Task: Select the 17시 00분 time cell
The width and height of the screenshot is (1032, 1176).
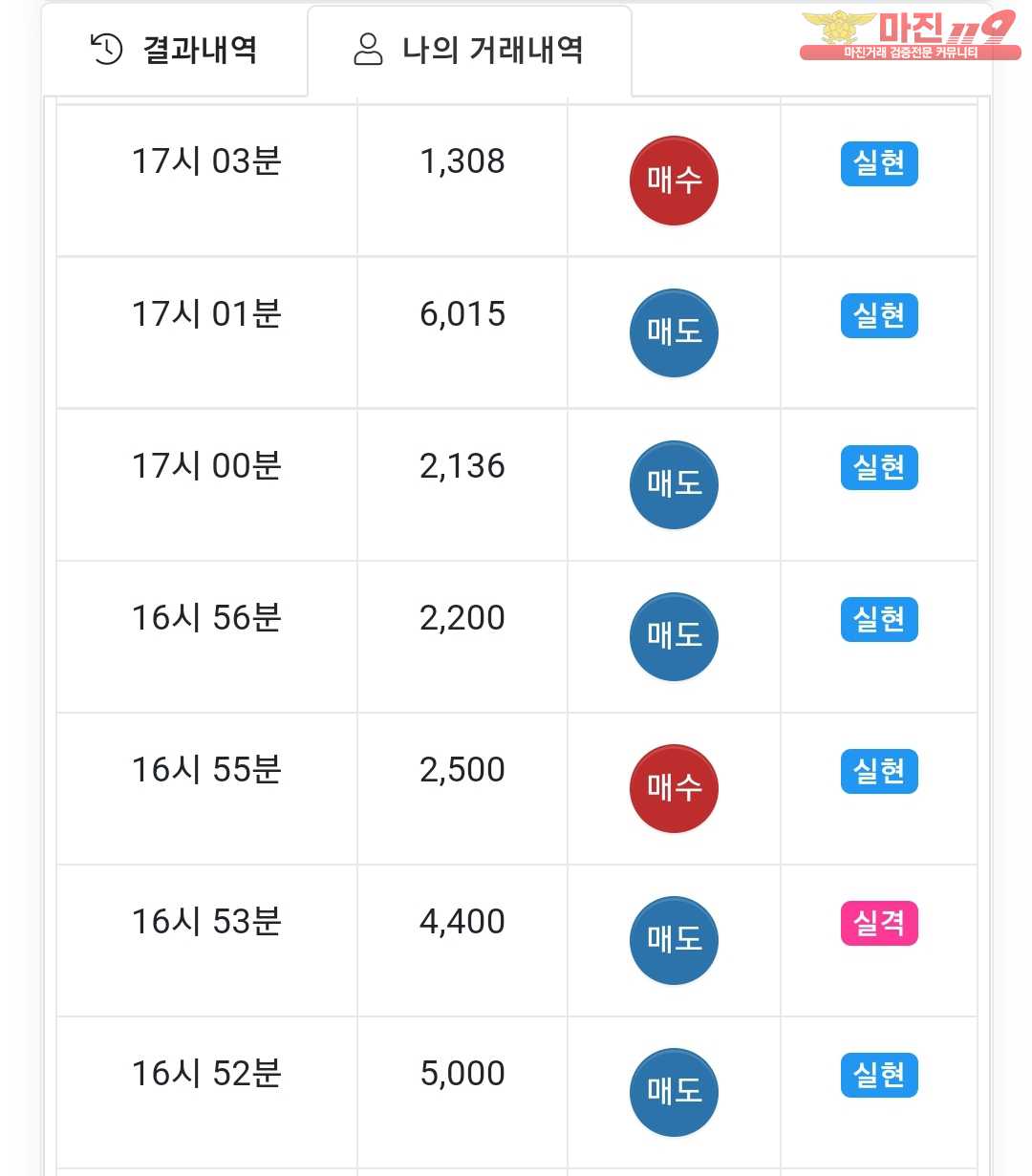Action: coord(206,466)
